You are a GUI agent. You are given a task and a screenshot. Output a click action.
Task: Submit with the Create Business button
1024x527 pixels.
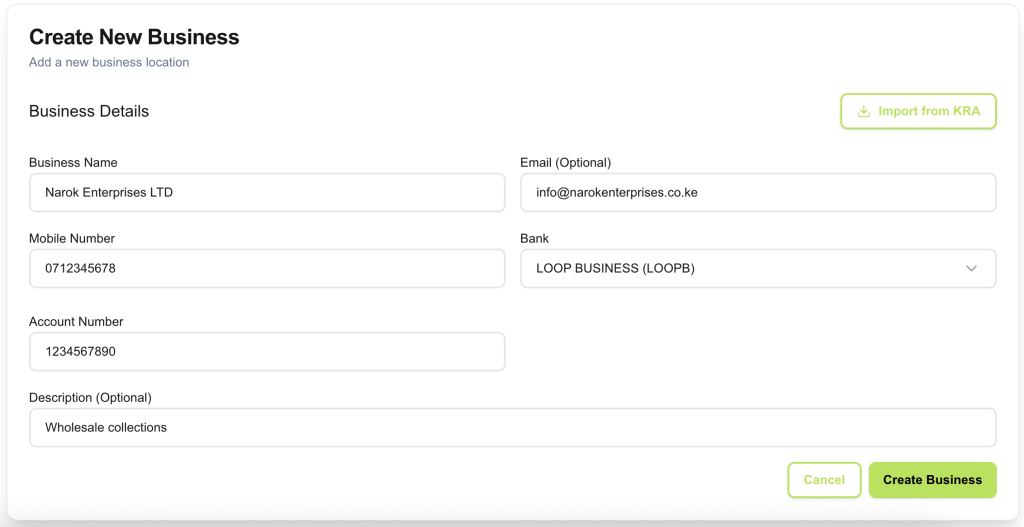933,480
